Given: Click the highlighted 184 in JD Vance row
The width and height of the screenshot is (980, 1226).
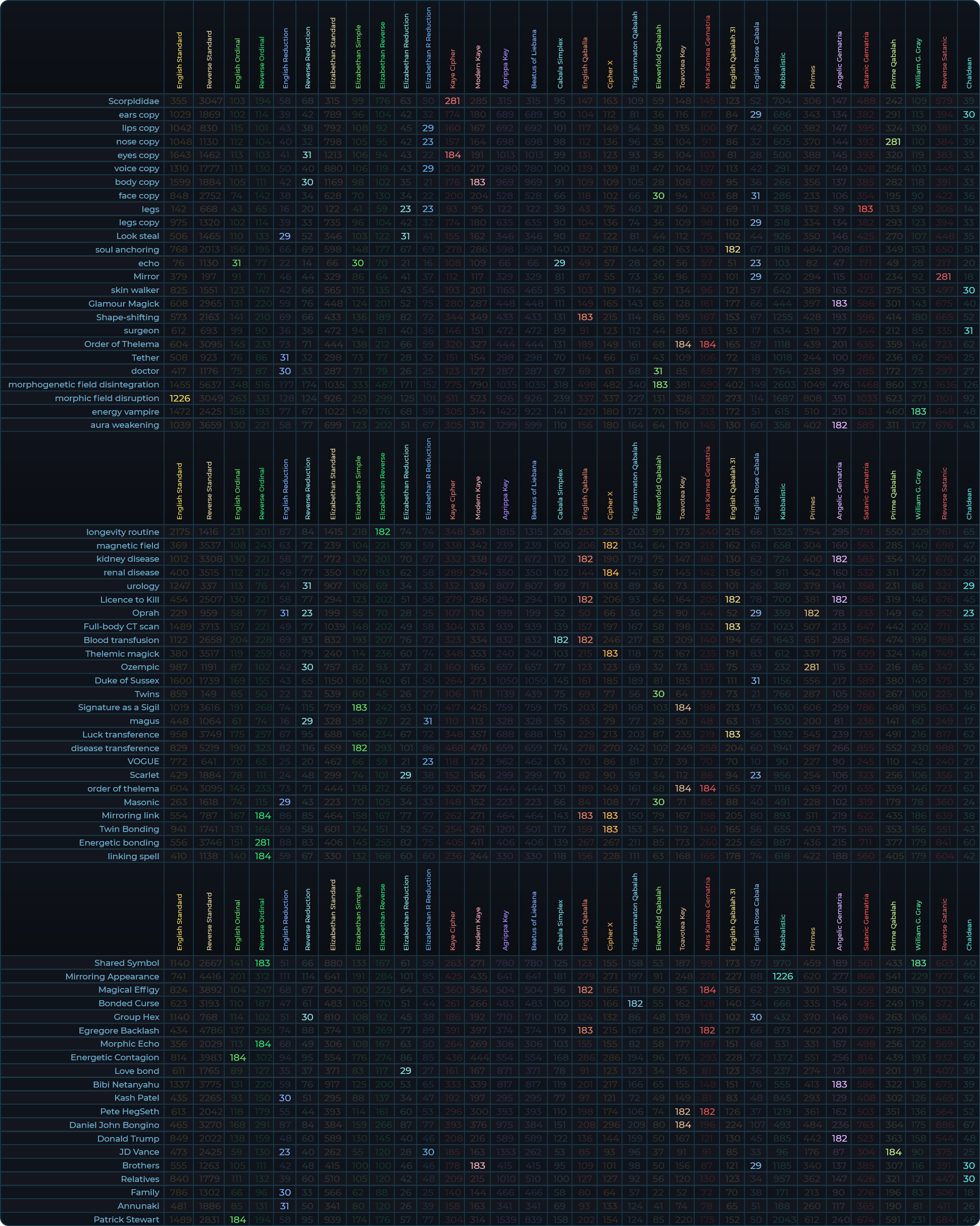Looking at the screenshot, I should [x=893, y=1152].
